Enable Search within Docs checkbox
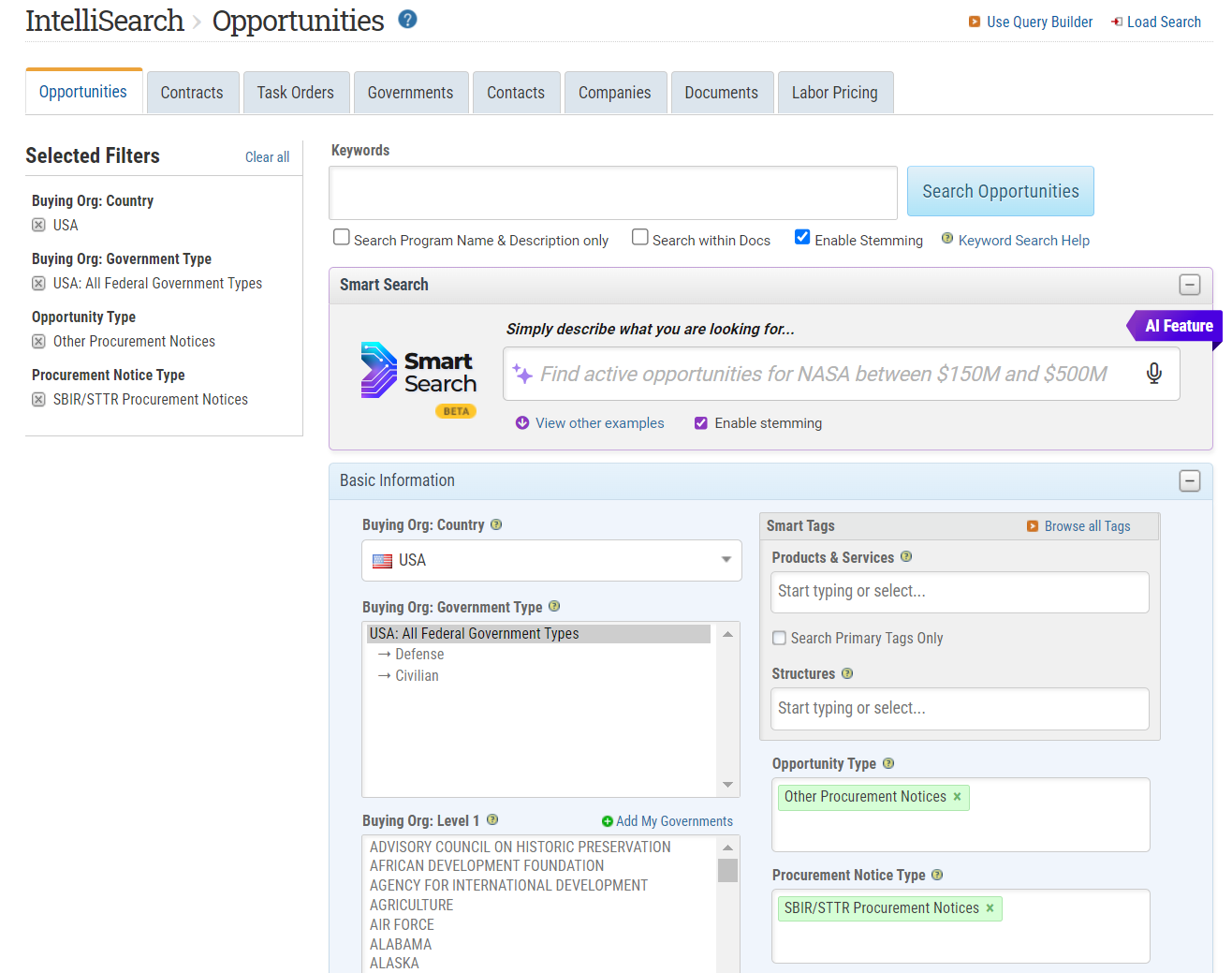The width and height of the screenshot is (1232, 973). (640, 238)
